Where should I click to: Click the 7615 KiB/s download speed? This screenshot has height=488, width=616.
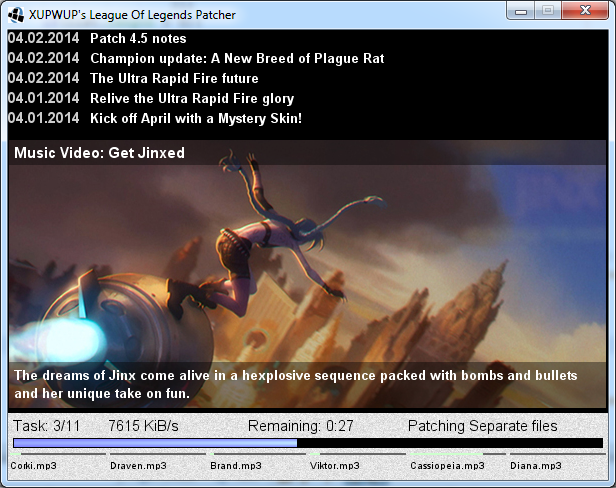143,426
